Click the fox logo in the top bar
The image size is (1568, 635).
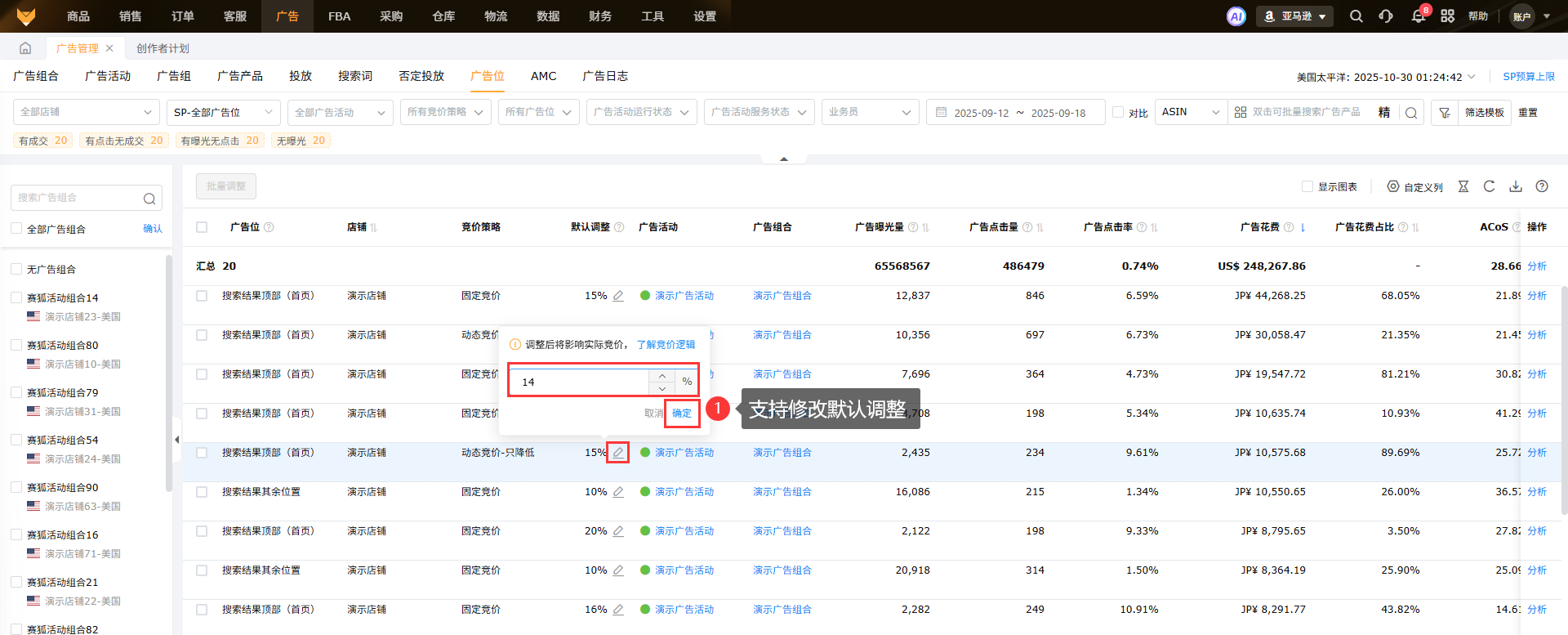point(26,16)
